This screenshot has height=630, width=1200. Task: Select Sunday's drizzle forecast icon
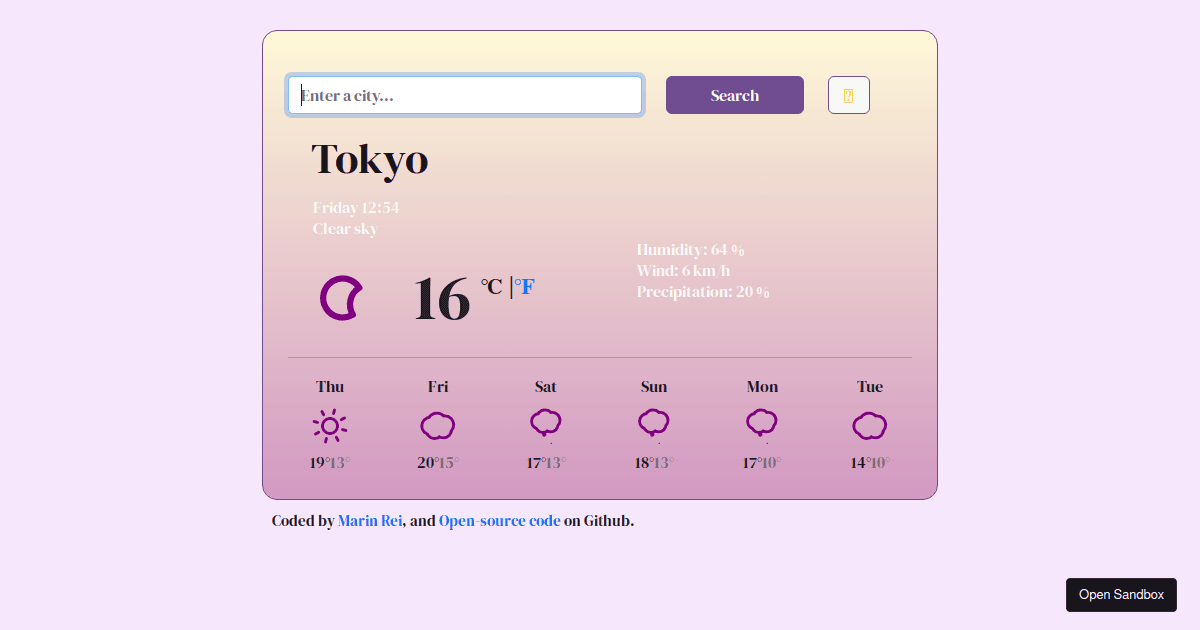654,424
